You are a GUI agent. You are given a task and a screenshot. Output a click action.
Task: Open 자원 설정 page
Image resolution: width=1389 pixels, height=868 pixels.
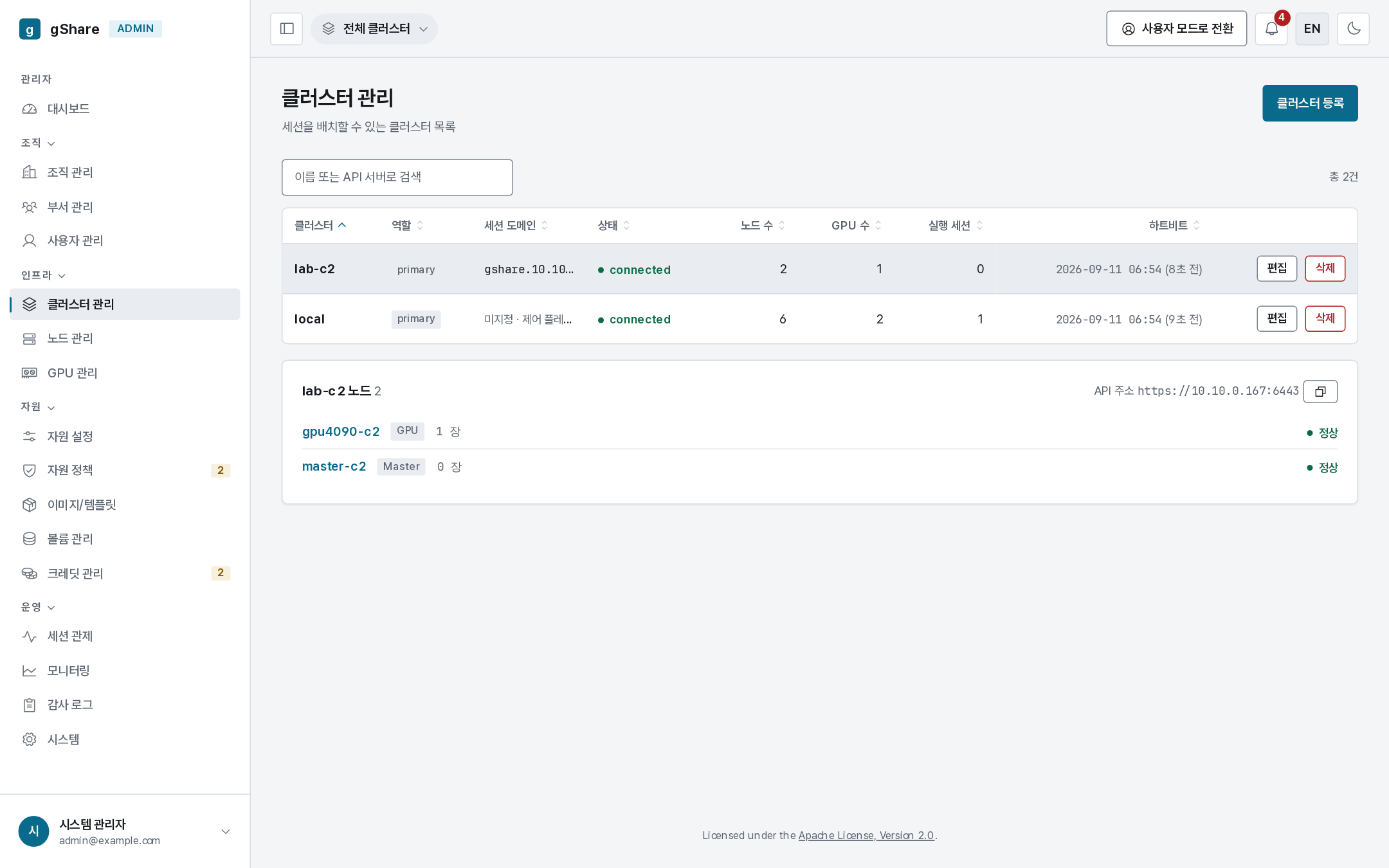tap(125, 437)
